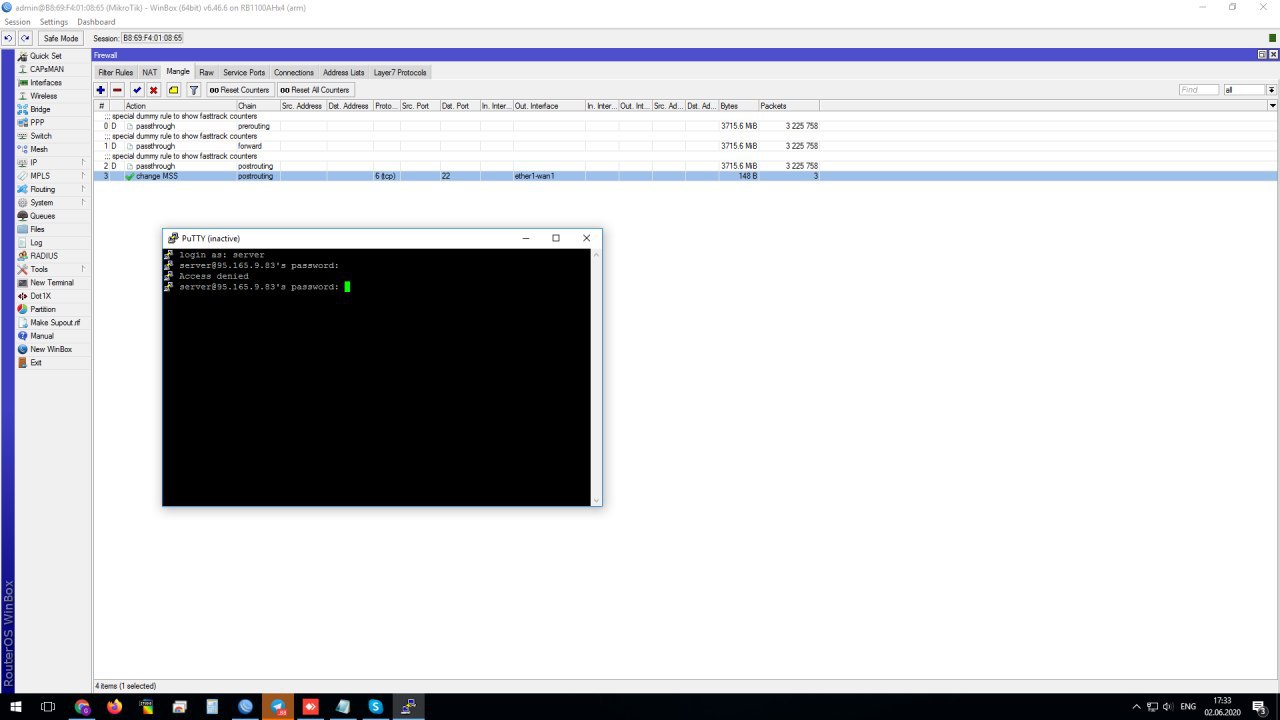Click Exit in sidebar
The height and width of the screenshot is (720, 1280).
(x=36, y=363)
